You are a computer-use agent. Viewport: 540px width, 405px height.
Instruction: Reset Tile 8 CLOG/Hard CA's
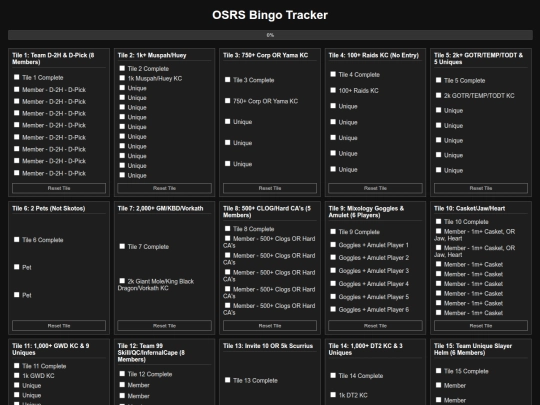(270, 325)
